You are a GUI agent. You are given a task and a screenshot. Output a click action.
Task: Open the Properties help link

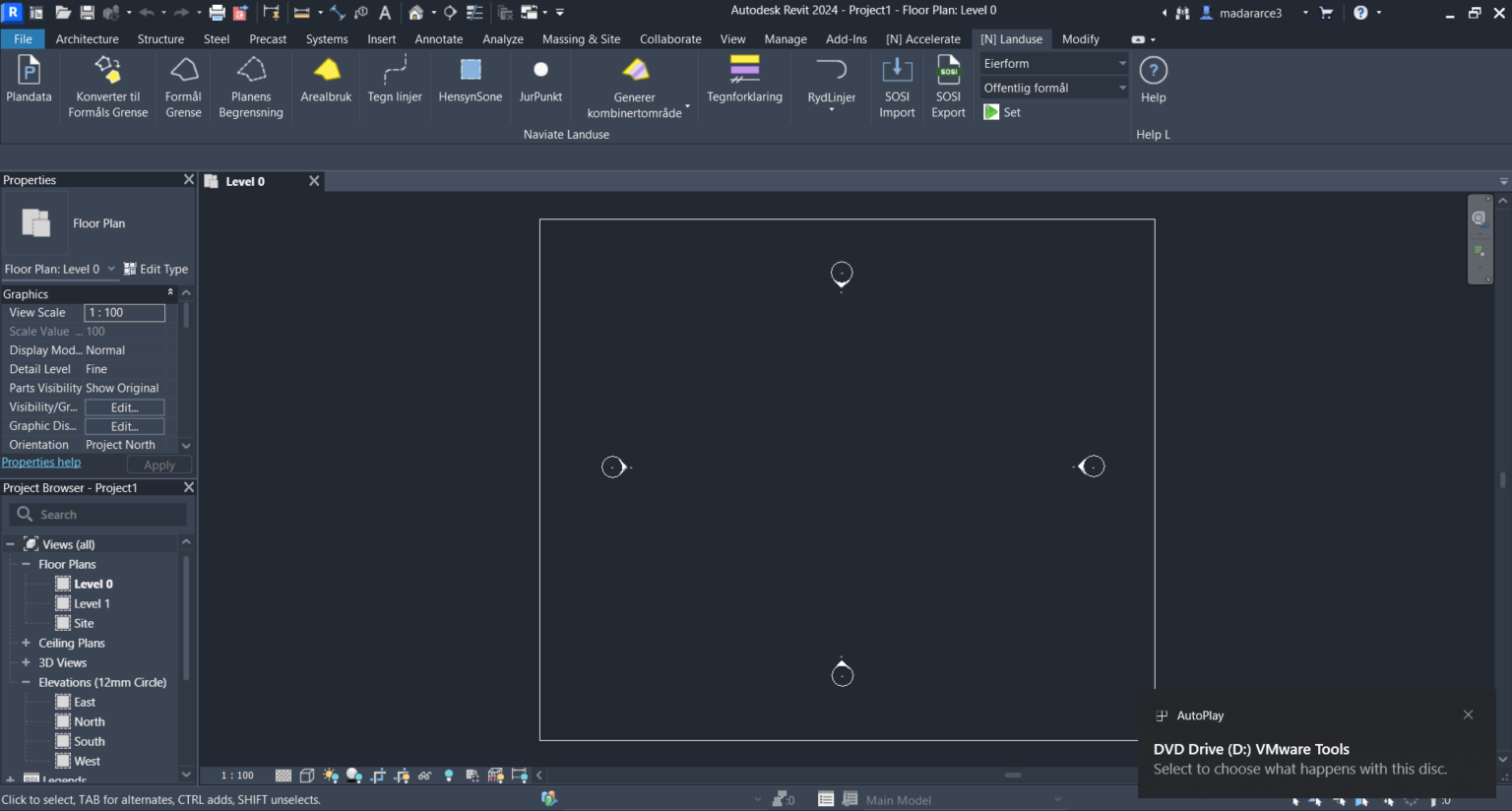41,463
